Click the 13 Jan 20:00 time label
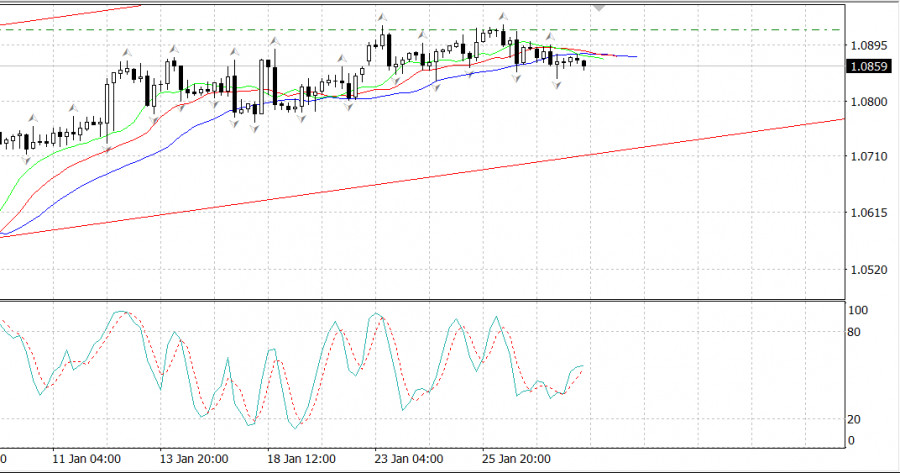 click(x=194, y=459)
